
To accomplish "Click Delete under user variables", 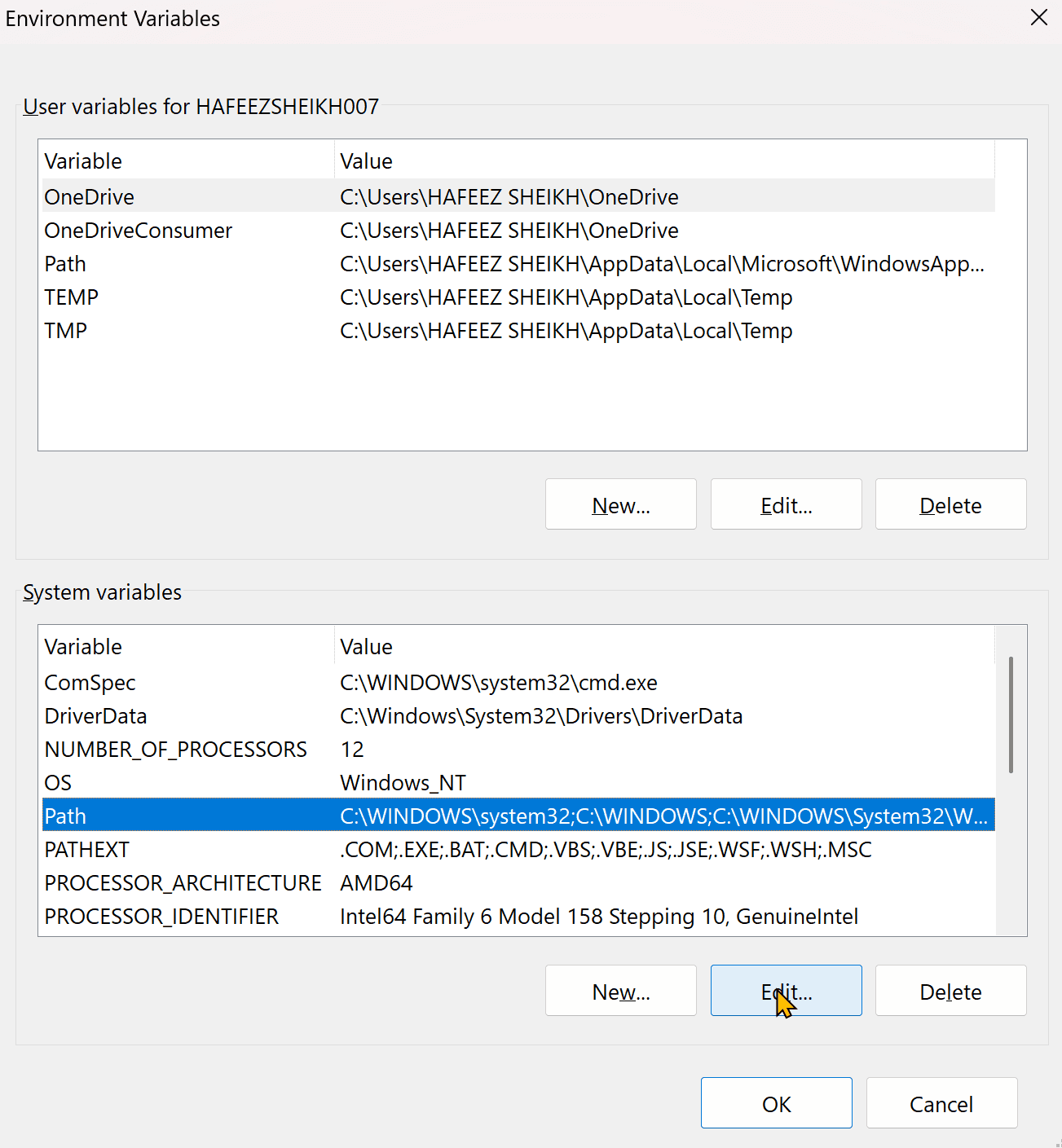I will coord(951,504).
